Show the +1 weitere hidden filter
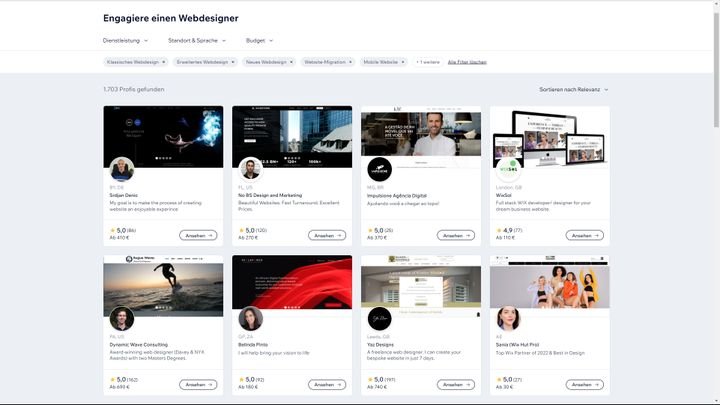720x405 pixels. coord(428,62)
